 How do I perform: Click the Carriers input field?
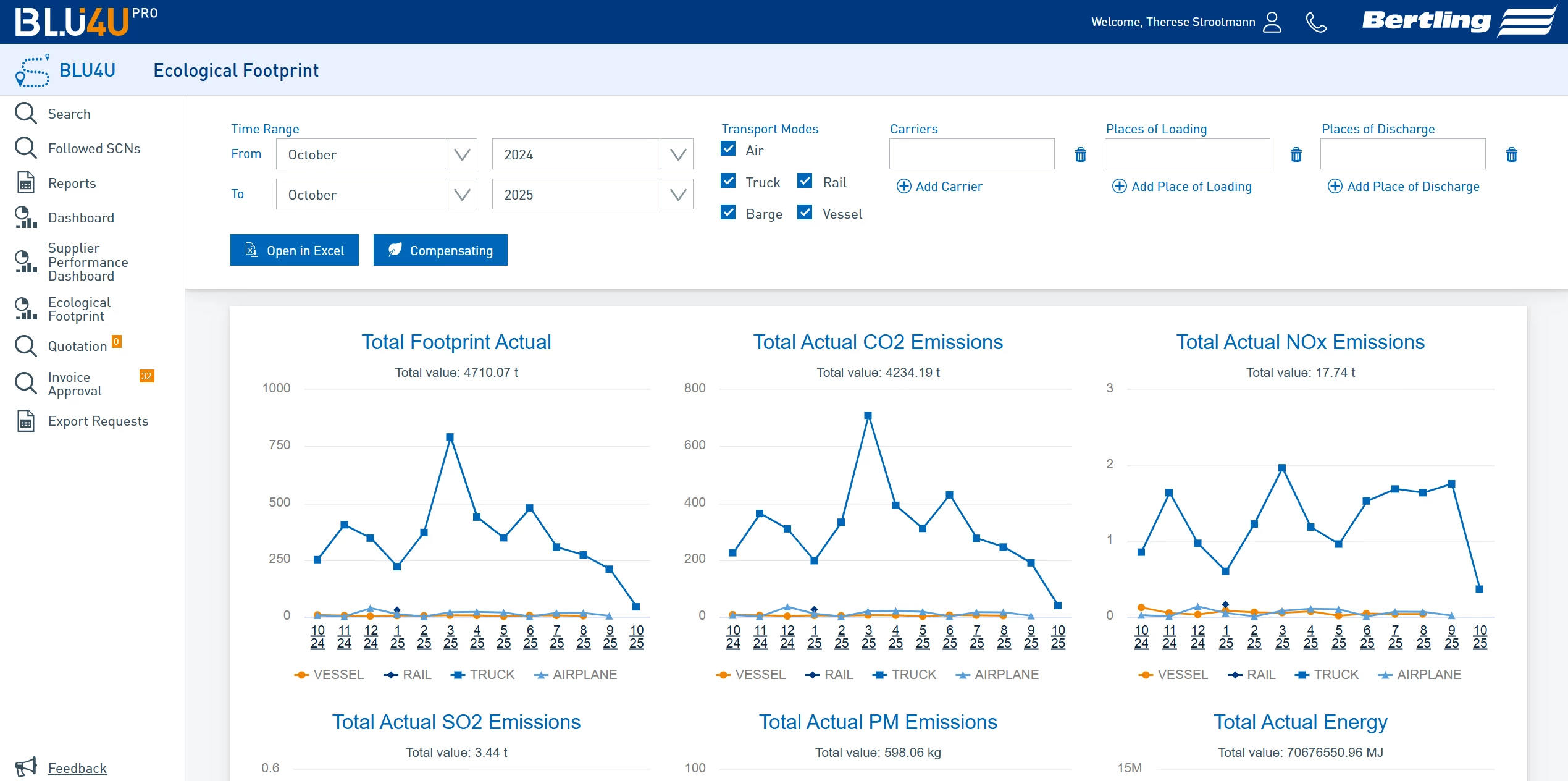coord(971,154)
